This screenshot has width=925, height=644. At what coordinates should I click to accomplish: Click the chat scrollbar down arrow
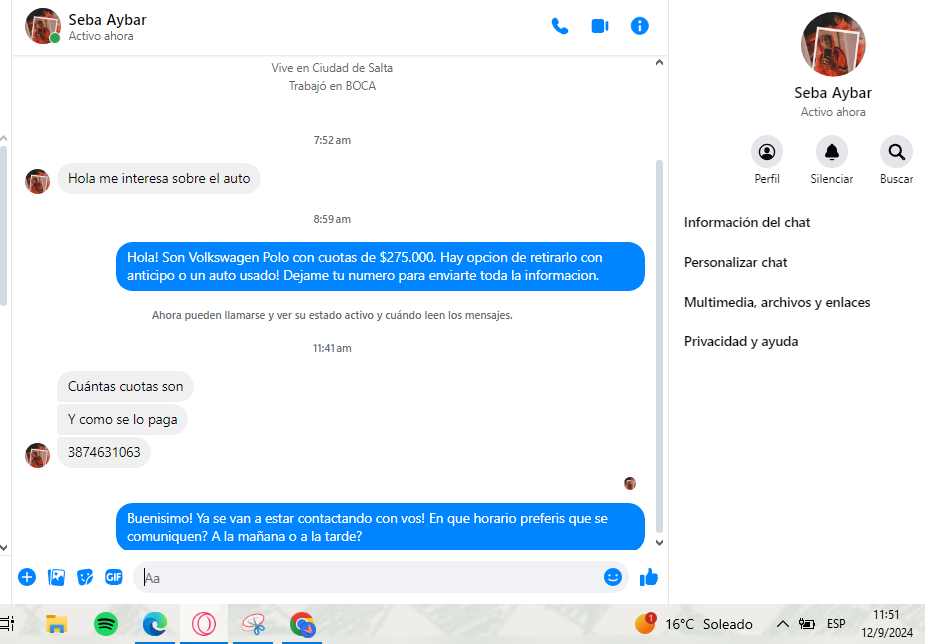coord(660,543)
